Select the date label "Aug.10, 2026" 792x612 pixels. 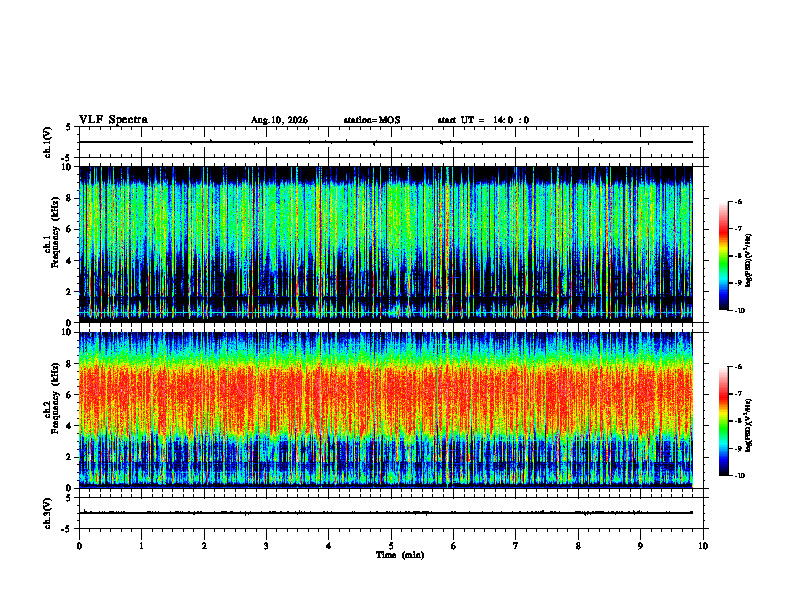tap(279, 120)
